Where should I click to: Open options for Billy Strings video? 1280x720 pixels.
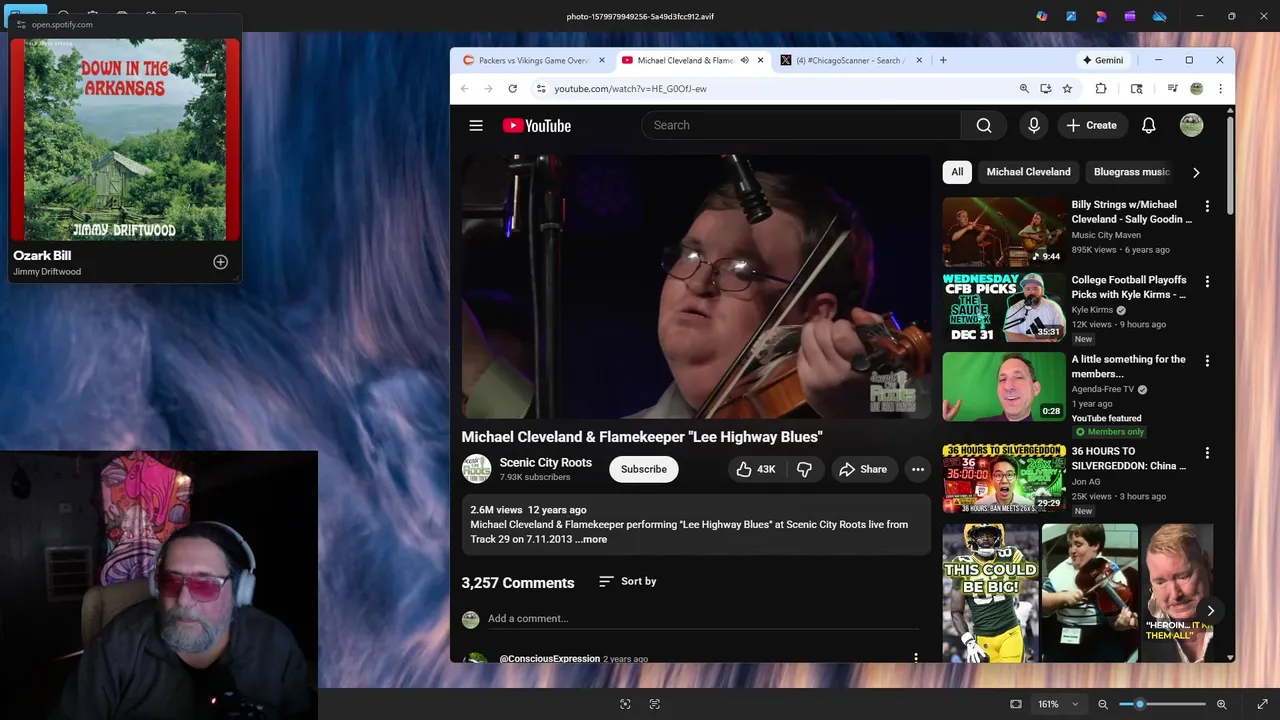click(1207, 206)
